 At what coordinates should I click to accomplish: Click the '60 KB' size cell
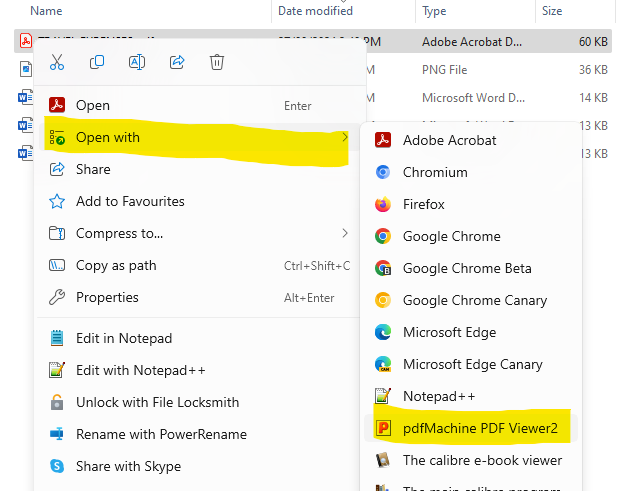point(593,42)
